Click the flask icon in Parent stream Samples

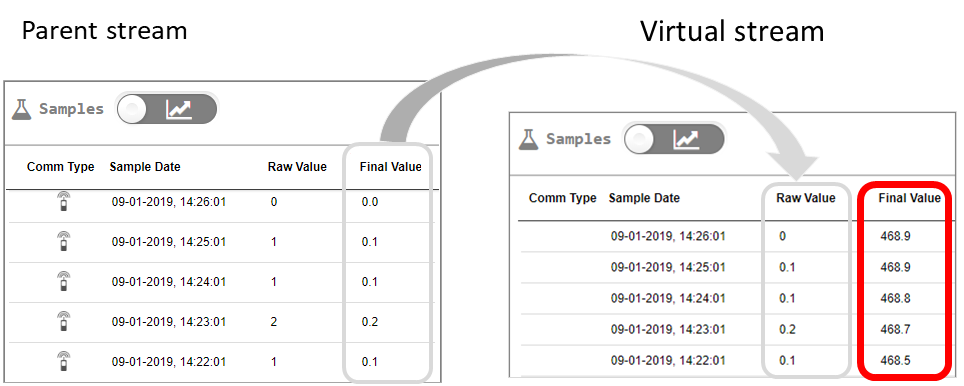point(22,109)
